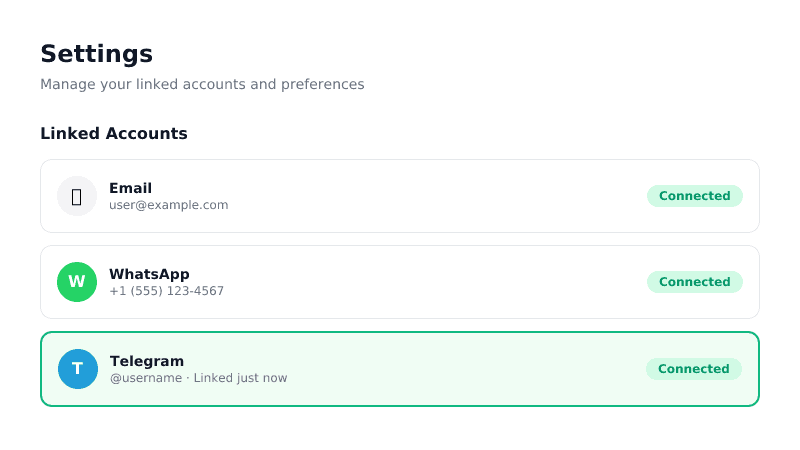Click the WhatsApp account name label
This screenshot has width=800, height=450.
[149, 274]
